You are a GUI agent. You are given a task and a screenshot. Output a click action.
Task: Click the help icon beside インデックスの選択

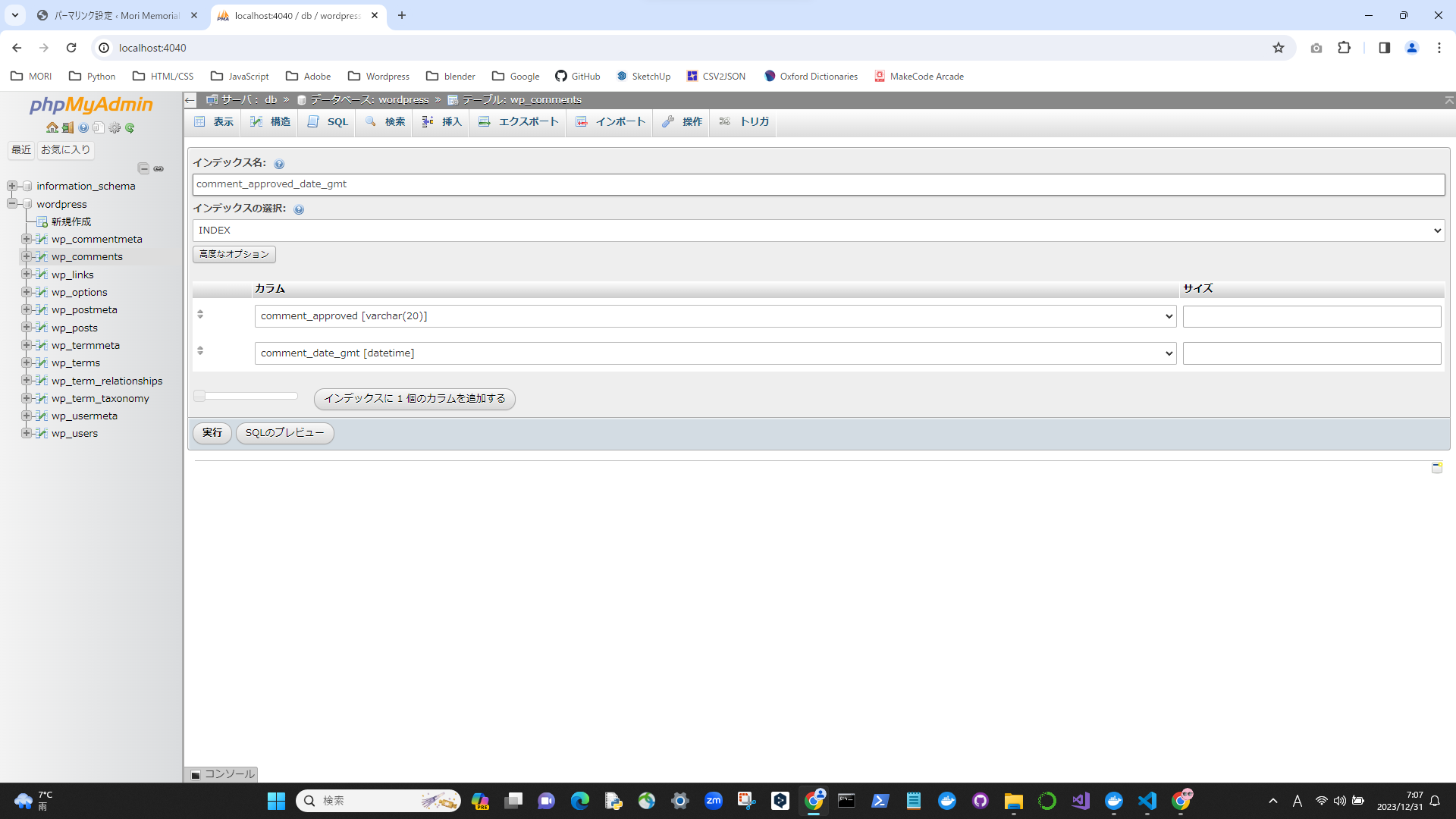[299, 209]
